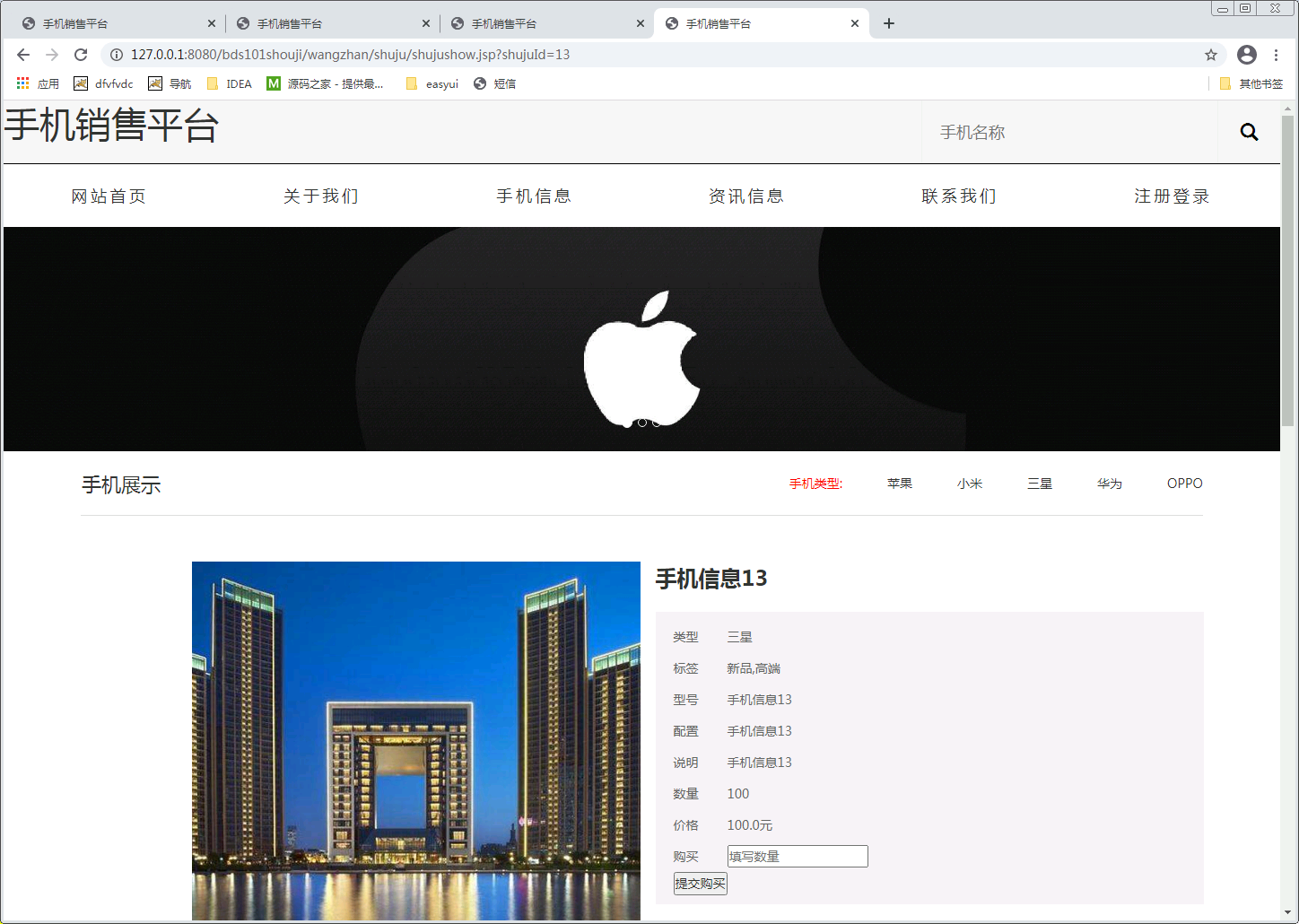Open the 其他书签 folder
1299x924 pixels.
click(x=1251, y=83)
